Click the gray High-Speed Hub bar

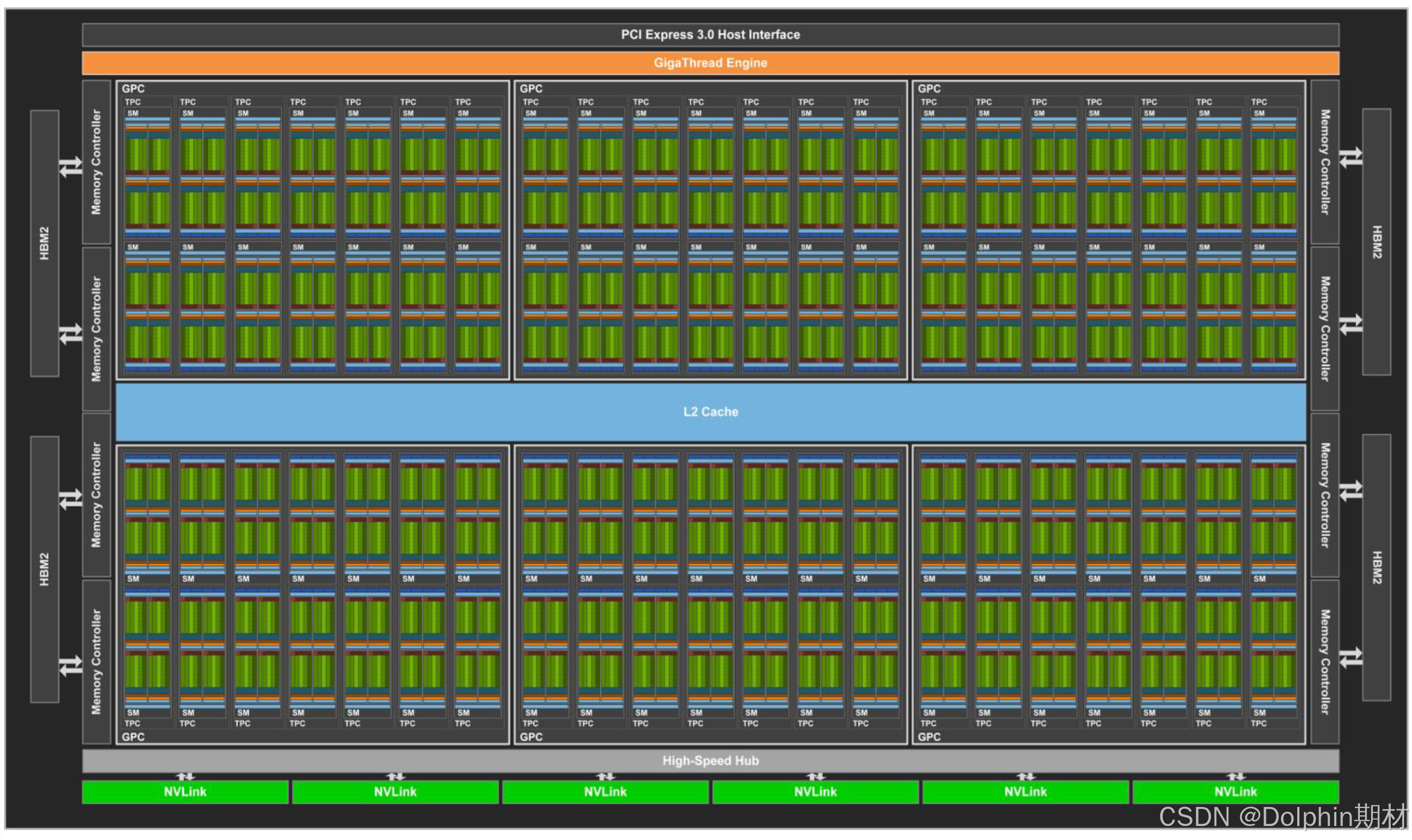point(710,760)
